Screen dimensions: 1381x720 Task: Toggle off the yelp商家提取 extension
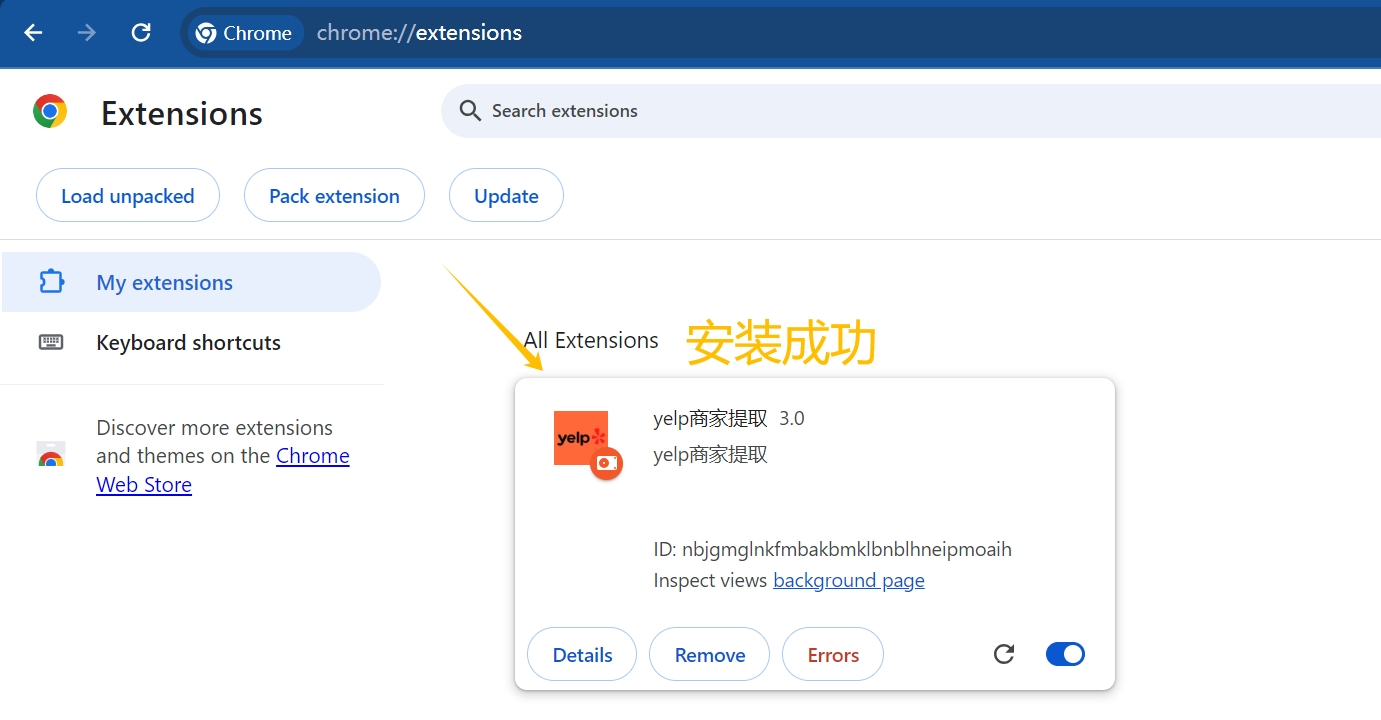(1065, 654)
